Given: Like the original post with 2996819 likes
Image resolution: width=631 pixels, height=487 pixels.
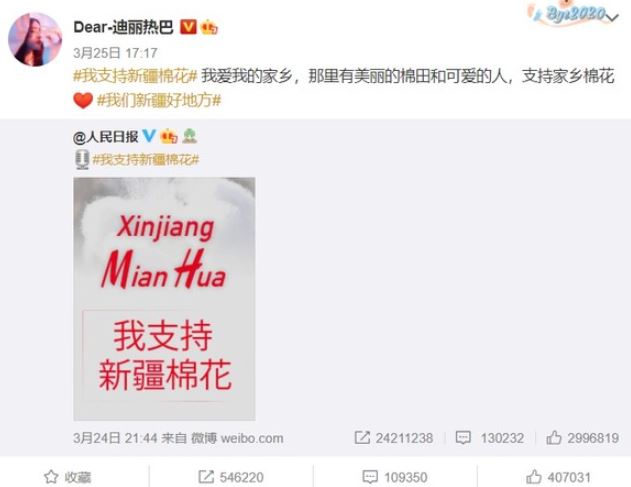Looking at the screenshot, I should click(x=582, y=438).
